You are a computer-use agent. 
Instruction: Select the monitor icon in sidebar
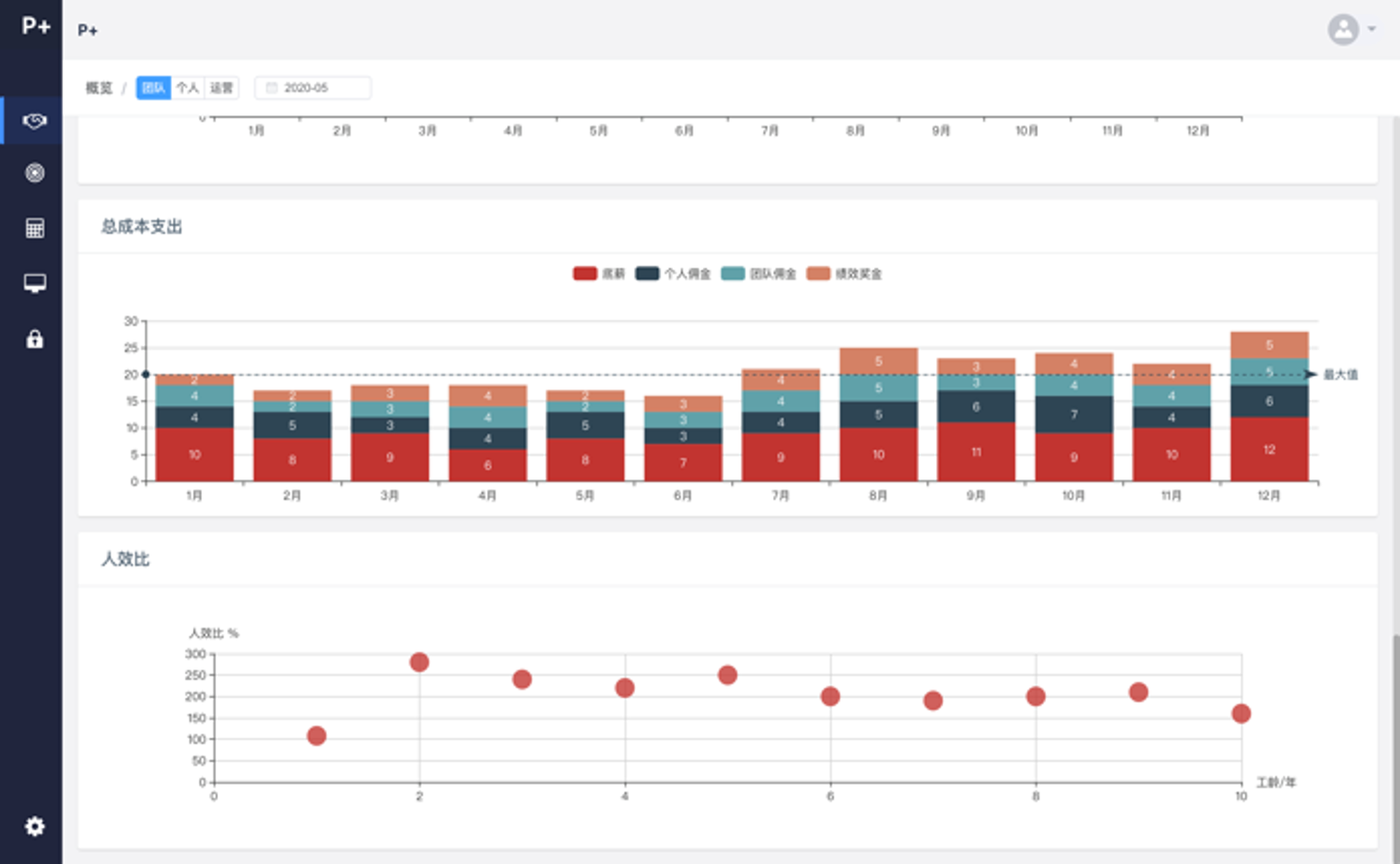[34, 284]
